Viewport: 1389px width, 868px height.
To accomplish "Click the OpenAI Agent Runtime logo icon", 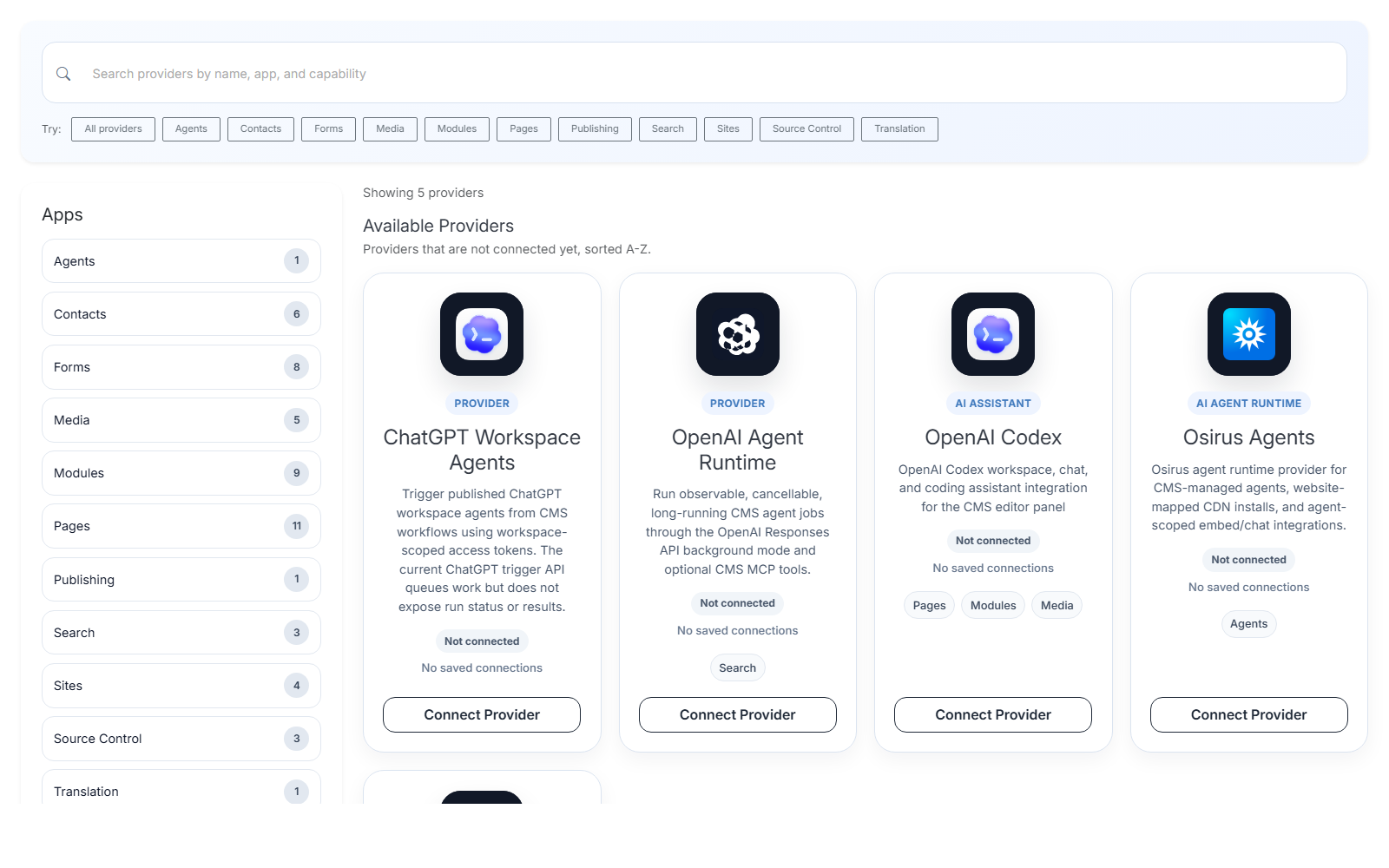I will 738,334.
